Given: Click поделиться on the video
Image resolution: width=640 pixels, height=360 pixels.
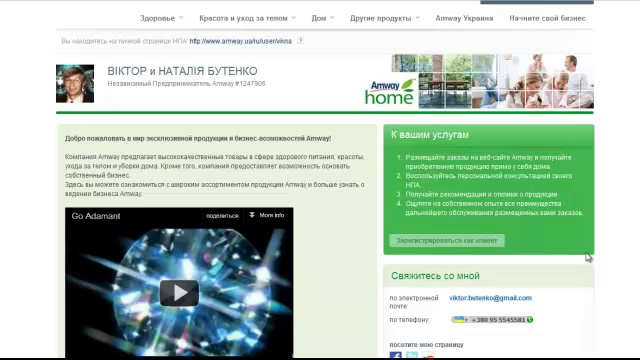Looking at the screenshot, I should tap(222, 216).
